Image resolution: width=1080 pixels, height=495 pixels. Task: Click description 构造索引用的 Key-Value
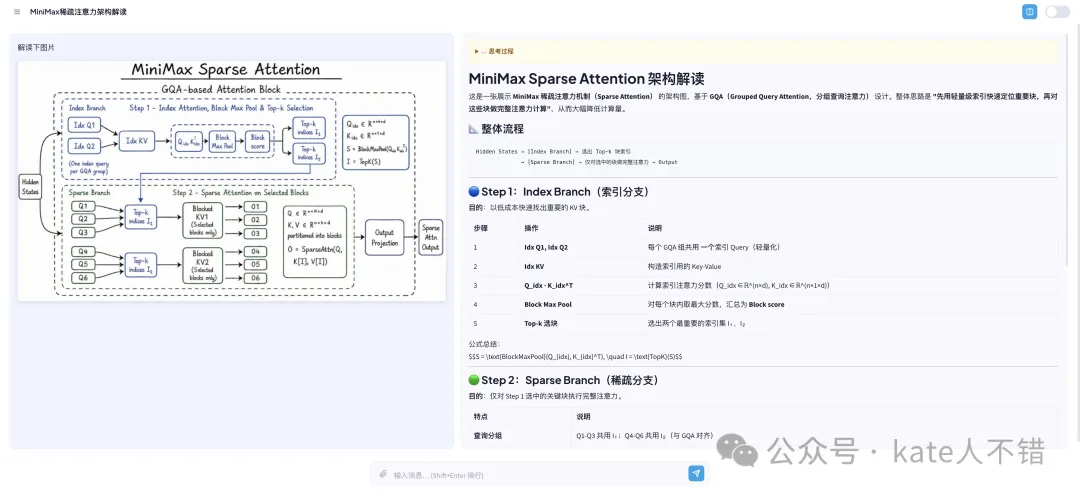coord(684,266)
